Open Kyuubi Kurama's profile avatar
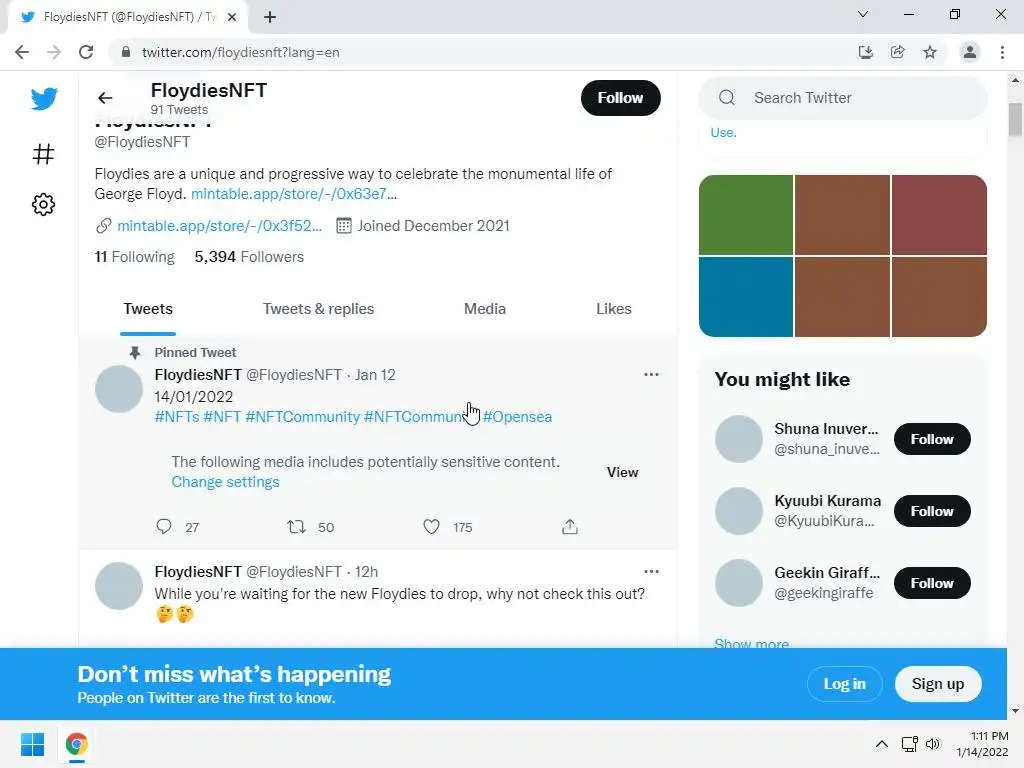The image size is (1024, 768). coord(739,511)
